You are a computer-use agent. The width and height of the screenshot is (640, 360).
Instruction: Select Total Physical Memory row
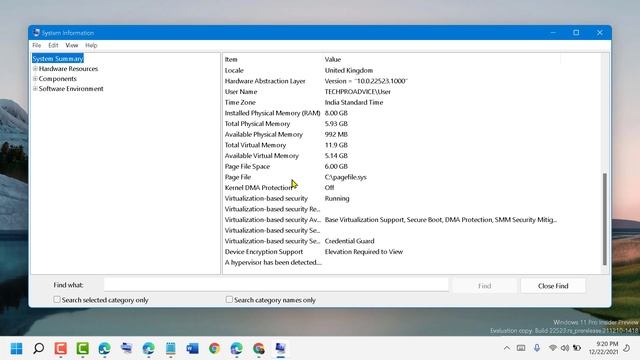tap(411, 123)
